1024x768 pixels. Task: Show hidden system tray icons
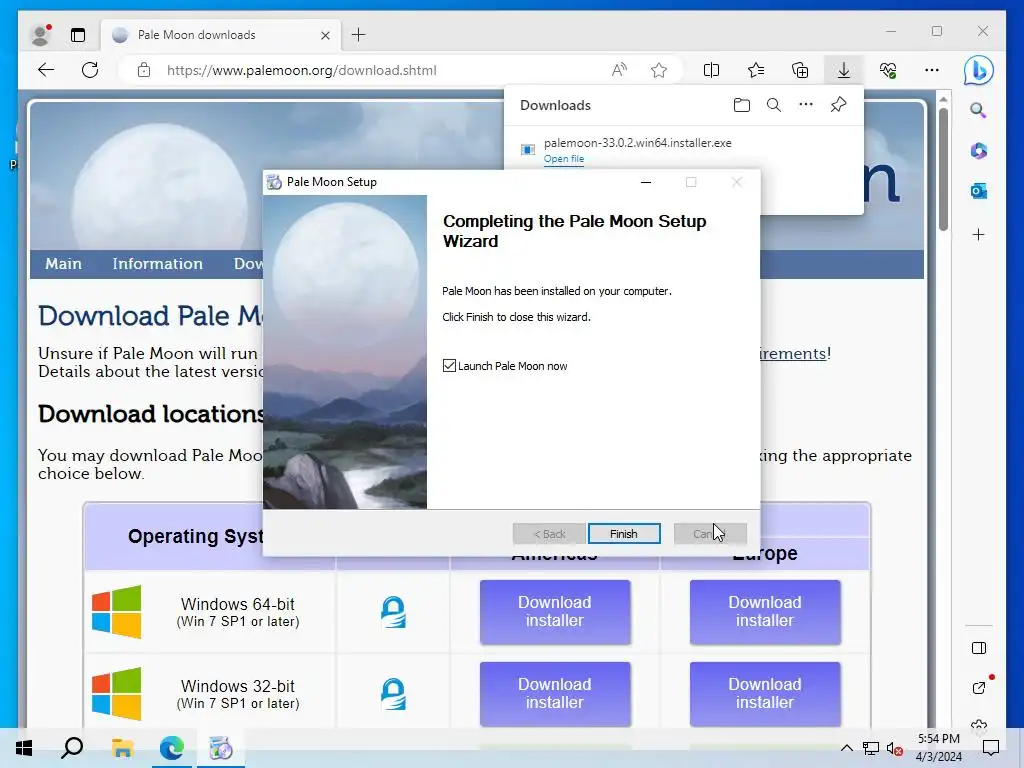point(846,748)
